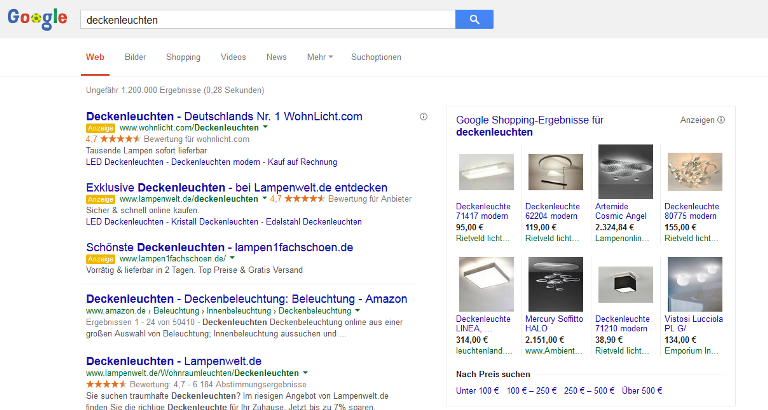Click the Deckenleuchte LINEA product image

[486, 284]
